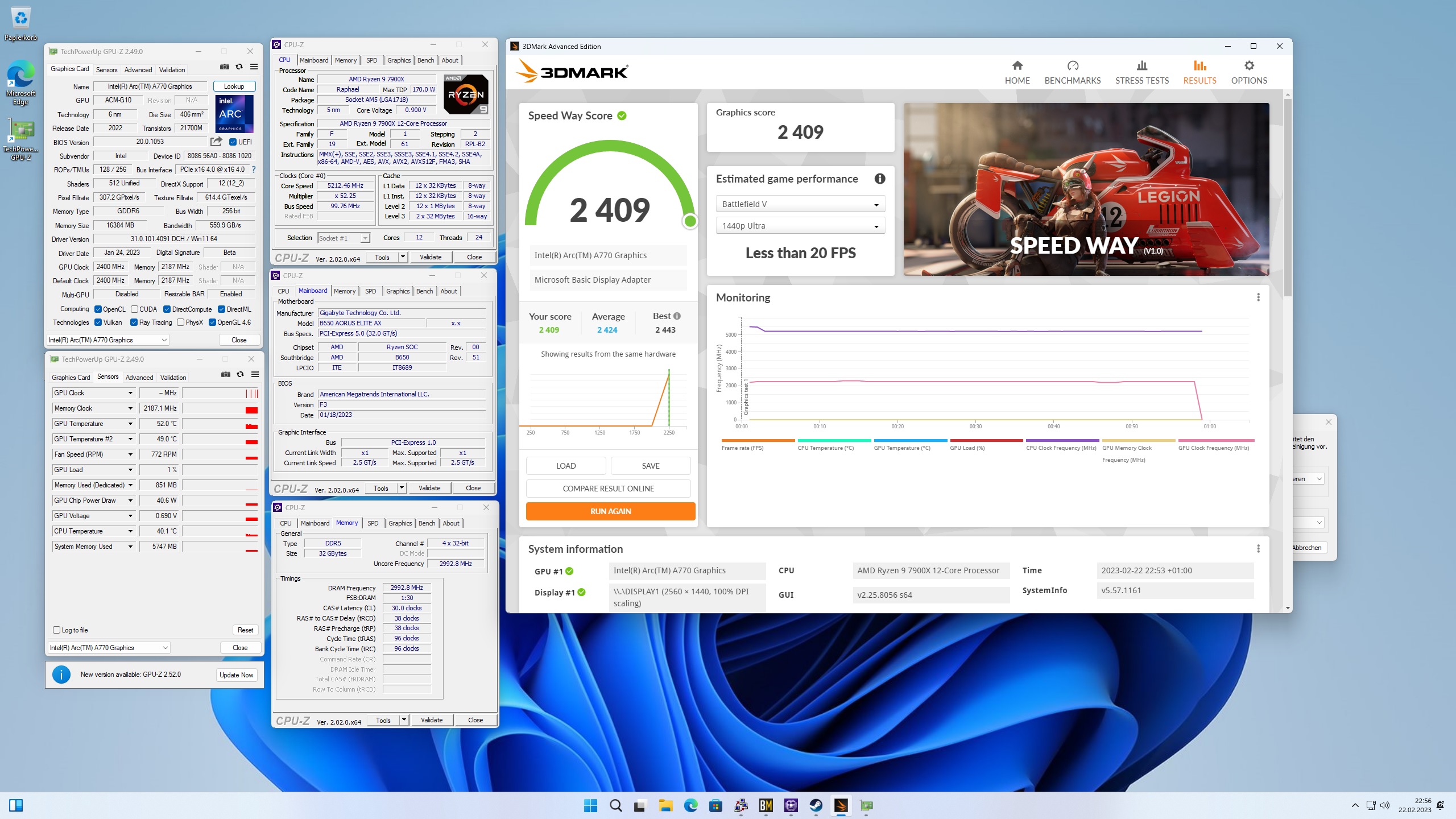Click the LOAD result button
This screenshot has height=819, width=1456.
coord(566,466)
